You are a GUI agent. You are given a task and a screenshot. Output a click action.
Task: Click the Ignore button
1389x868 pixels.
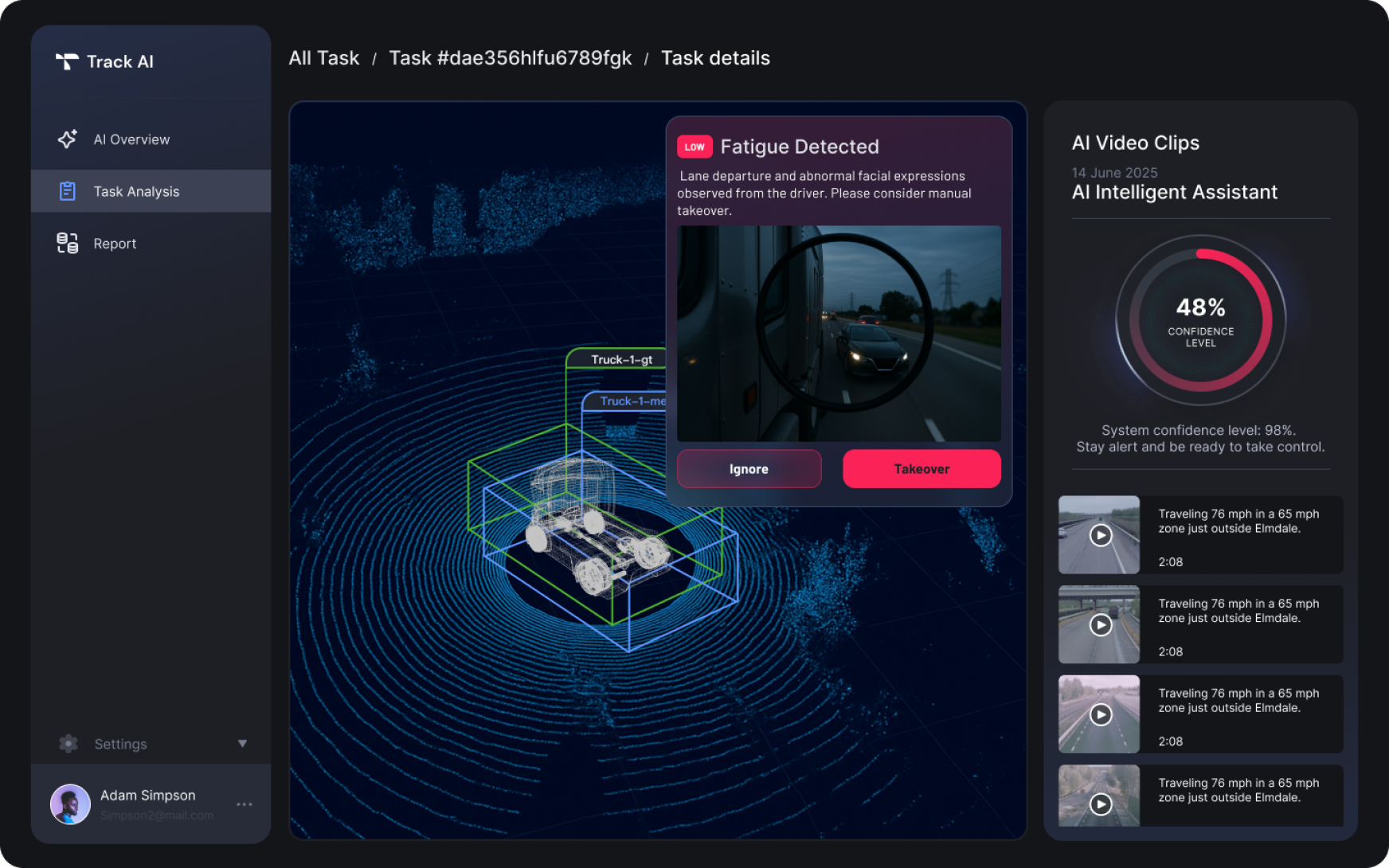[749, 469]
